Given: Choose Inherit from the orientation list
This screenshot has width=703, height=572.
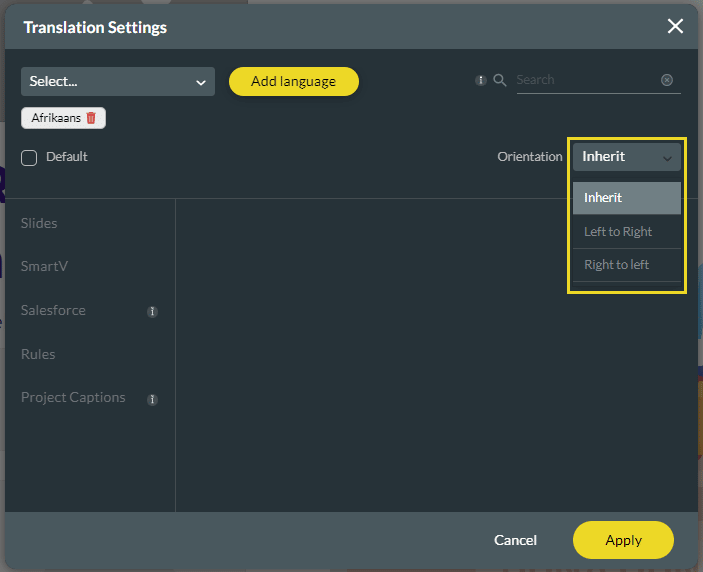Looking at the screenshot, I should (626, 198).
